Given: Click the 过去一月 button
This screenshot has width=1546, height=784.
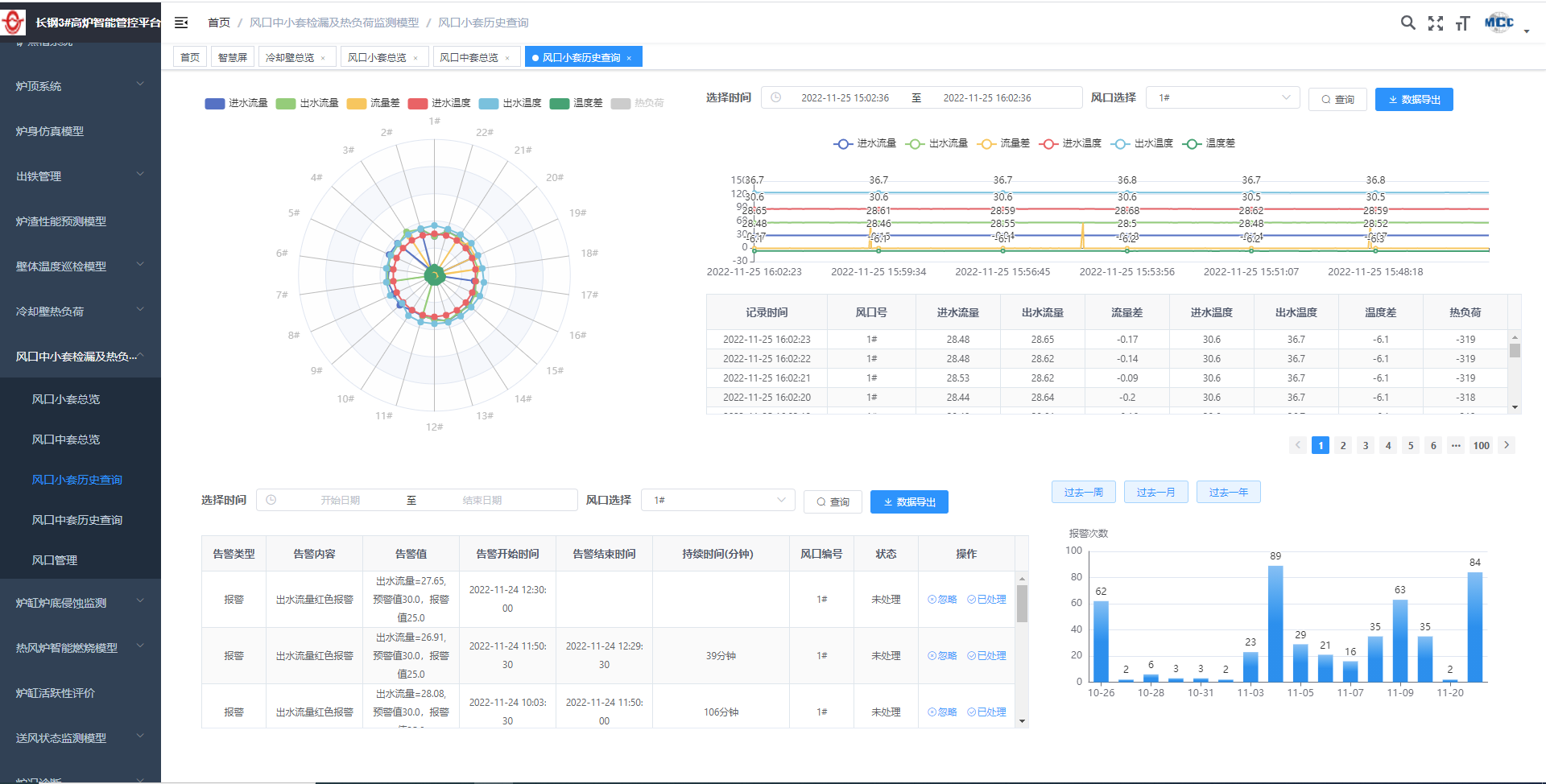Looking at the screenshot, I should [1155, 493].
